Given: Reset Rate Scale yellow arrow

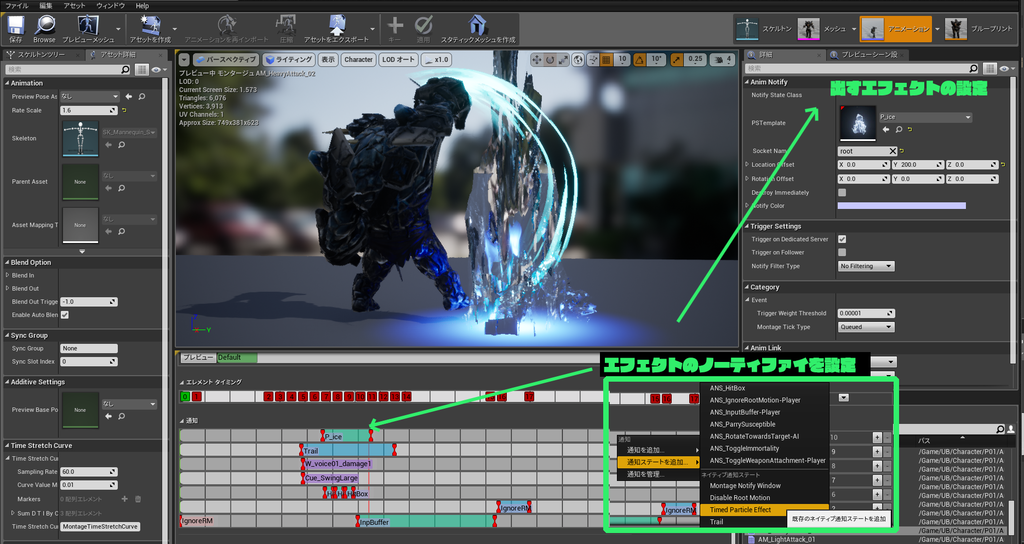Looking at the screenshot, I should tap(124, 110).
